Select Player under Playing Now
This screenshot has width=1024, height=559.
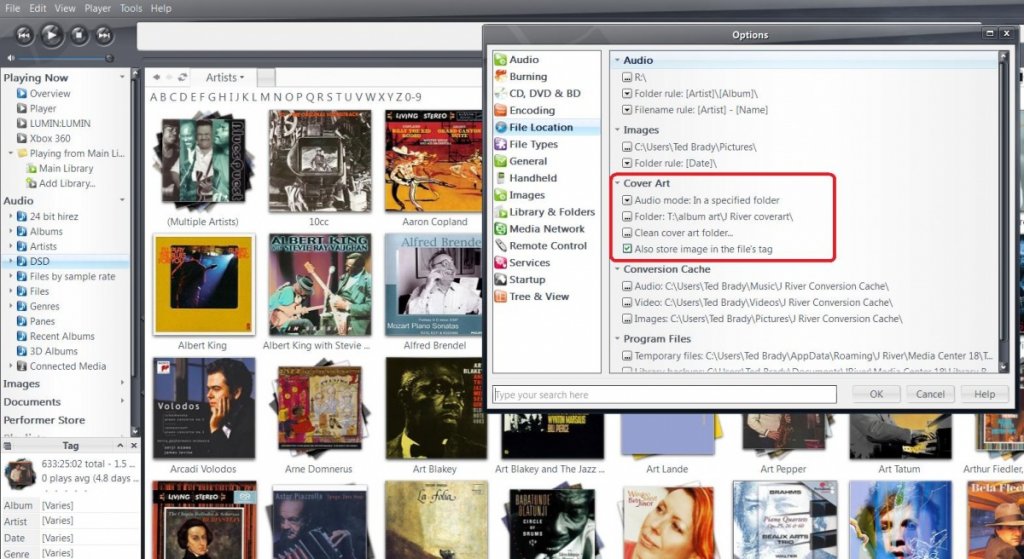[x=42, y=108]
